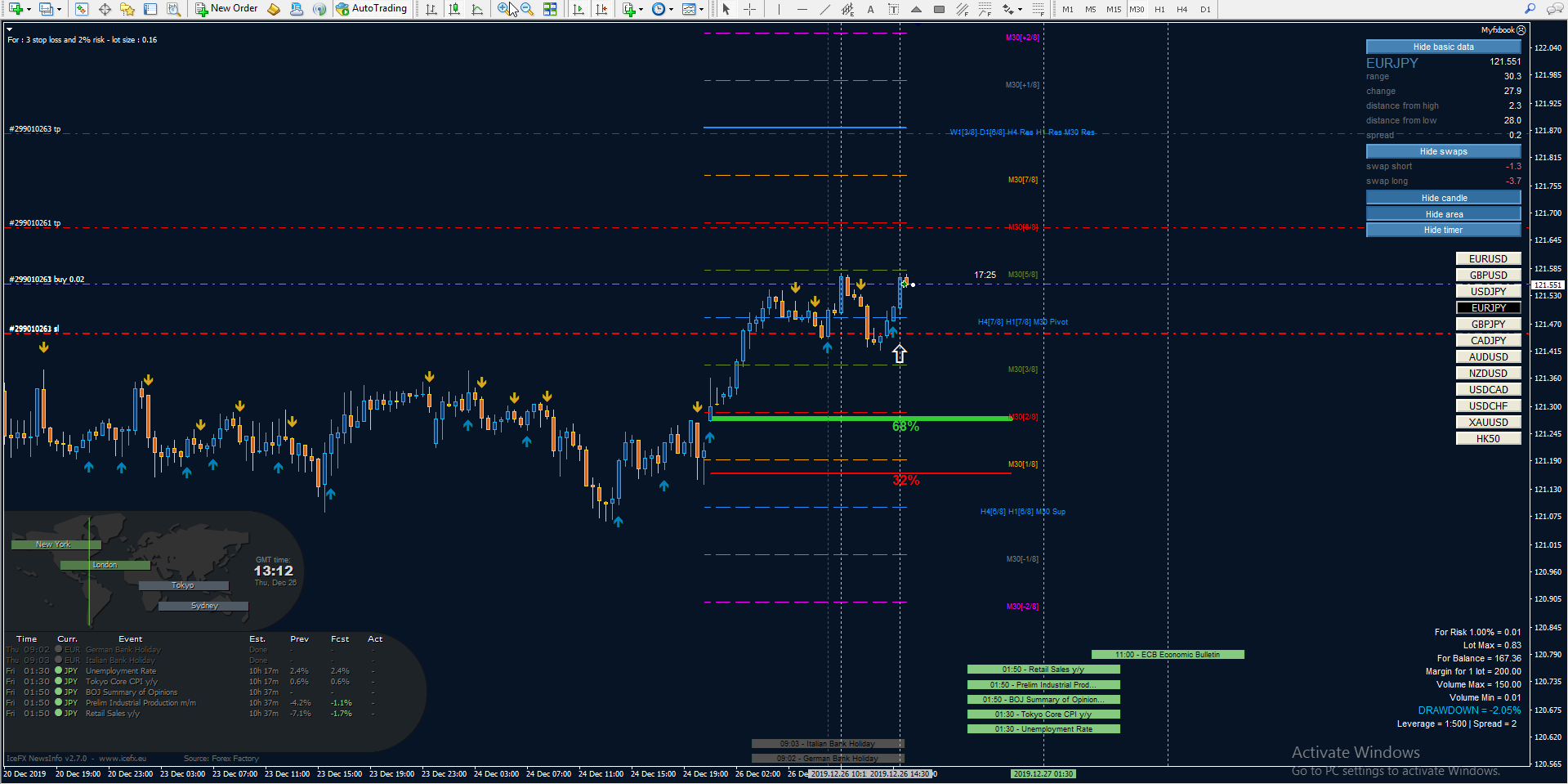
Task: Click the Retail Sales y/y news marker
Action: 1043,669
